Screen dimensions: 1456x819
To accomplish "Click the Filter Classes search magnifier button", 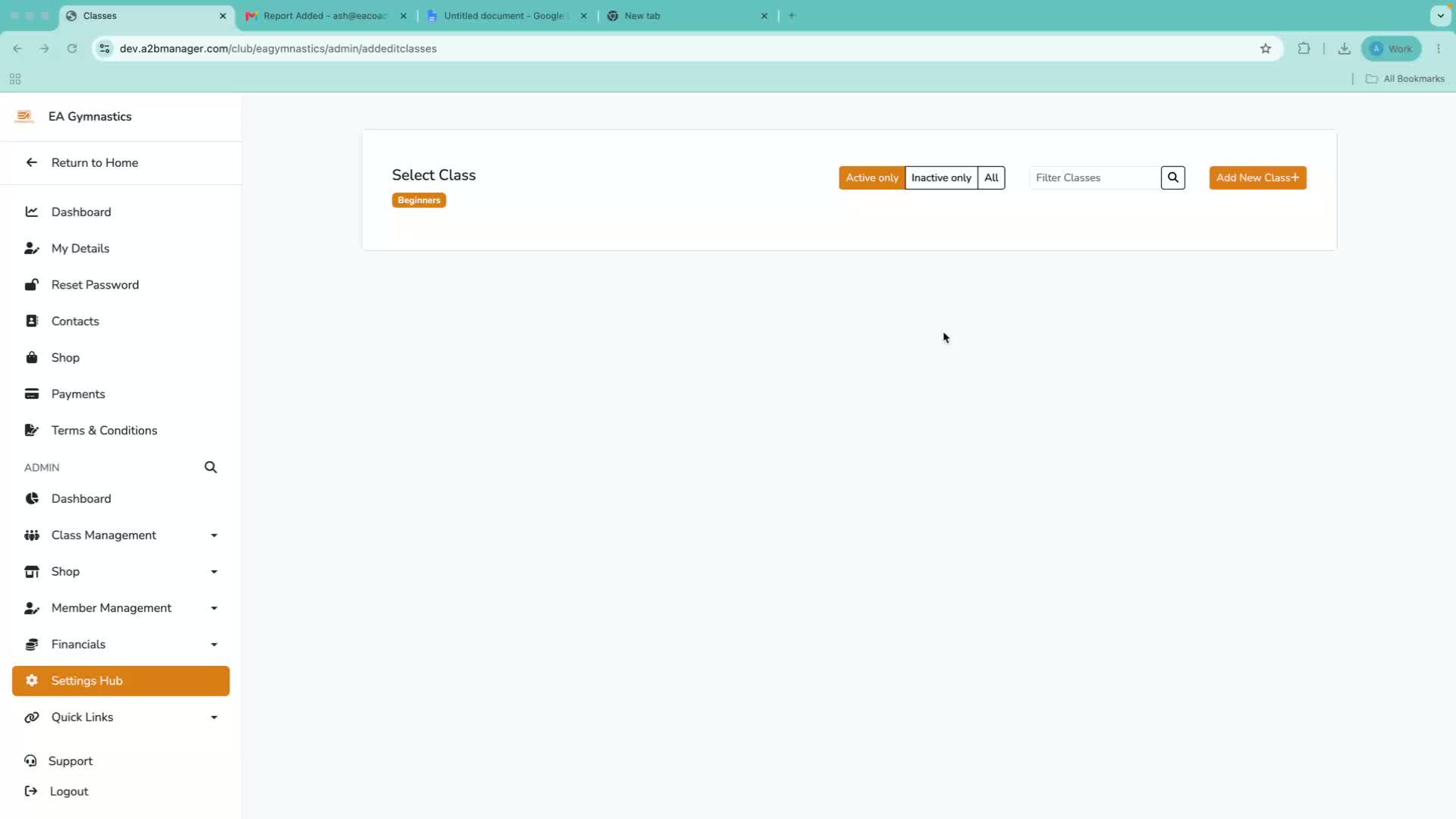I will pyautogui.click(x=1172, y=177).
